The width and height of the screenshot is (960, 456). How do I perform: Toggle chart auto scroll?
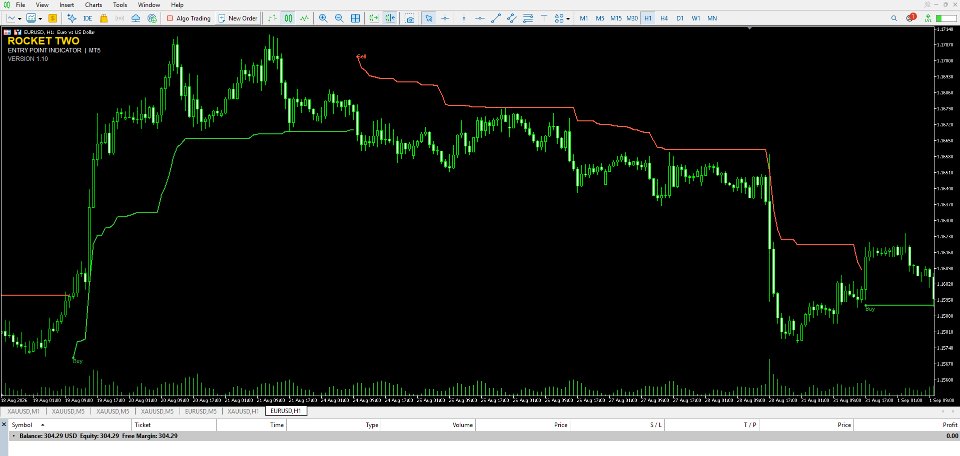373,18
